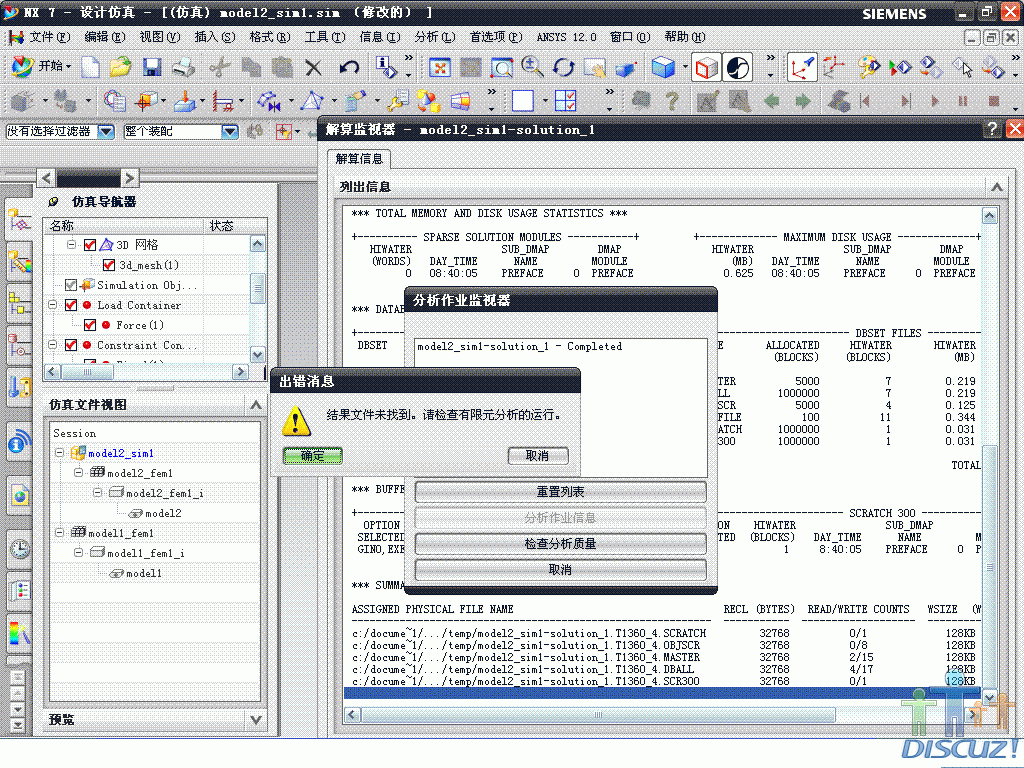Viewport: 1024px width, 768px height.
Task: Open the ANSYS 12.0 menu
Action: pos(566,37)
